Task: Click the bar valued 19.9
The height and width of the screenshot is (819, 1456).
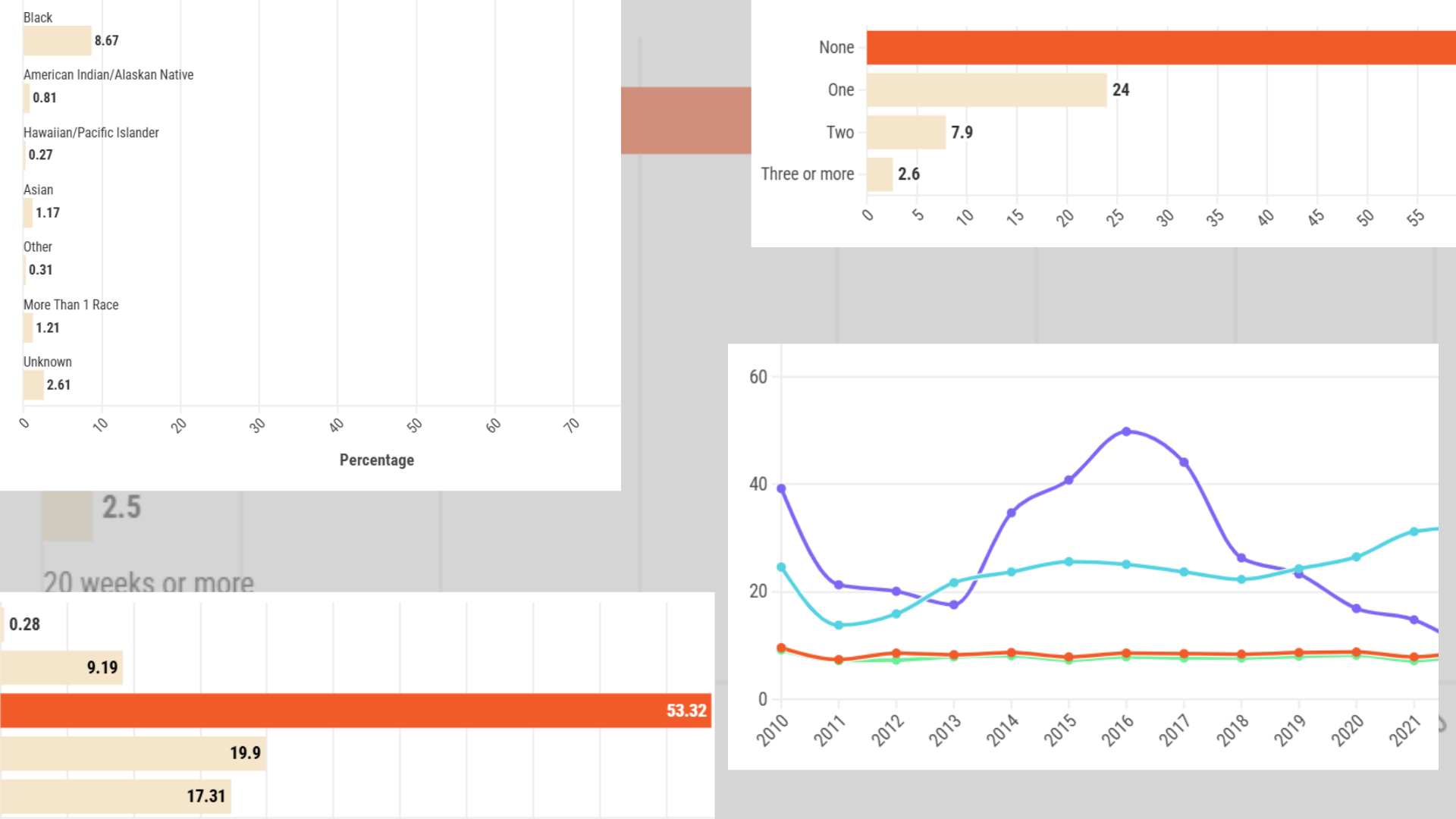Action: (133, 753)
